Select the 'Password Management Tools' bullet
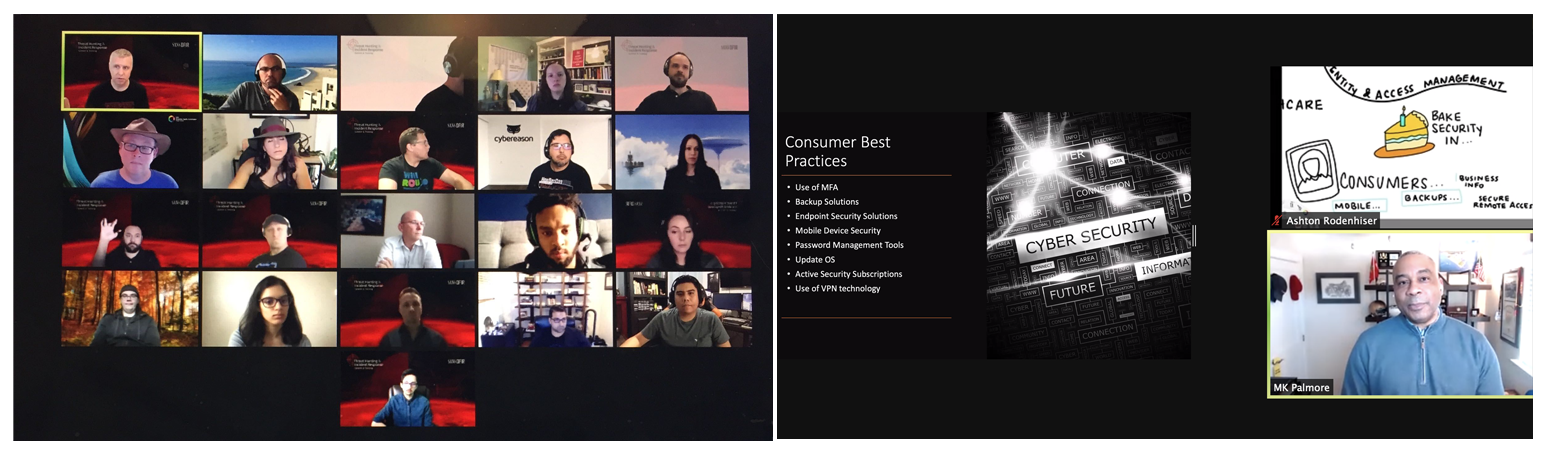This screenshot has width=1558, height=450. pyautogui.click(x=849, y=245)
